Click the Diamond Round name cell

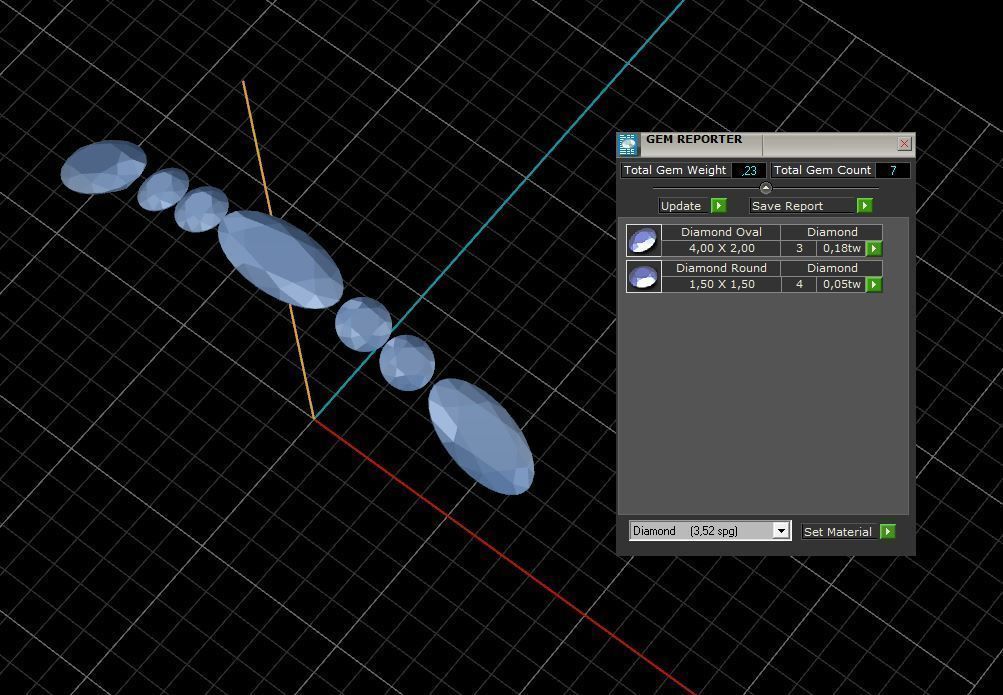pyautogui.click(x=721, y=268)
